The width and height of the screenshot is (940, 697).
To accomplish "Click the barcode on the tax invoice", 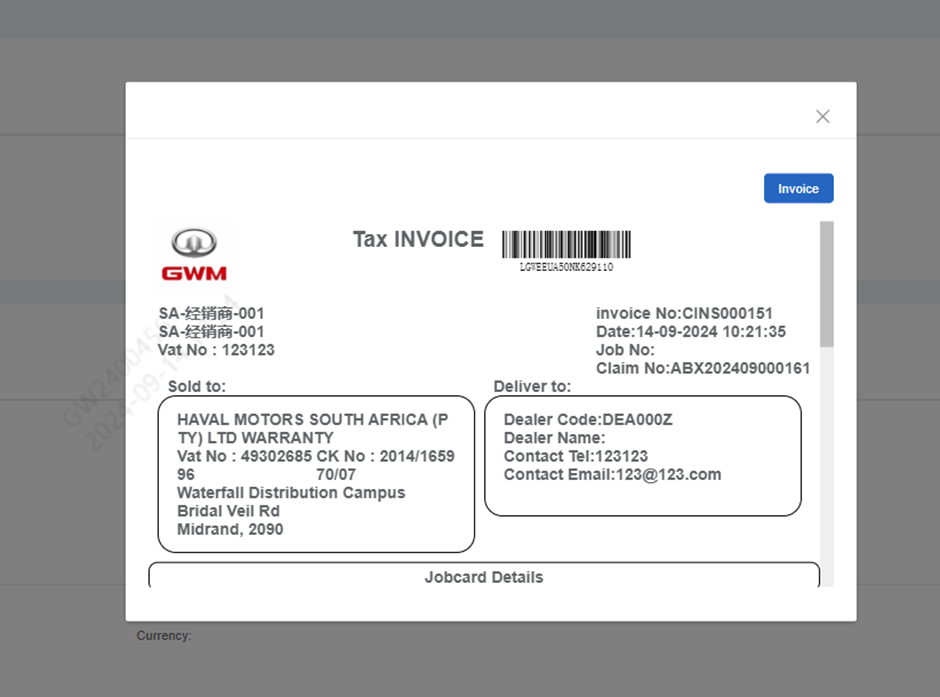I will click(567, 245).
